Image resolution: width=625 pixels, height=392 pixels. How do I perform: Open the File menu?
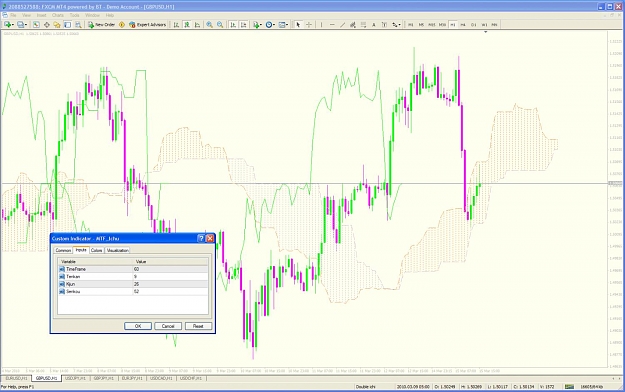point(13,15)
